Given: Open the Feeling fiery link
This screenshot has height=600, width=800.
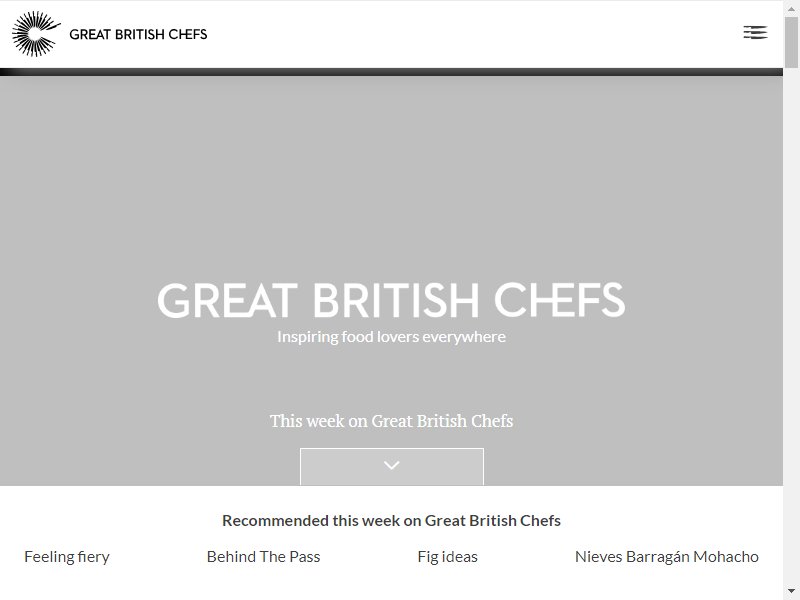Looking at the screenshot, I should [x=67, y=557].
